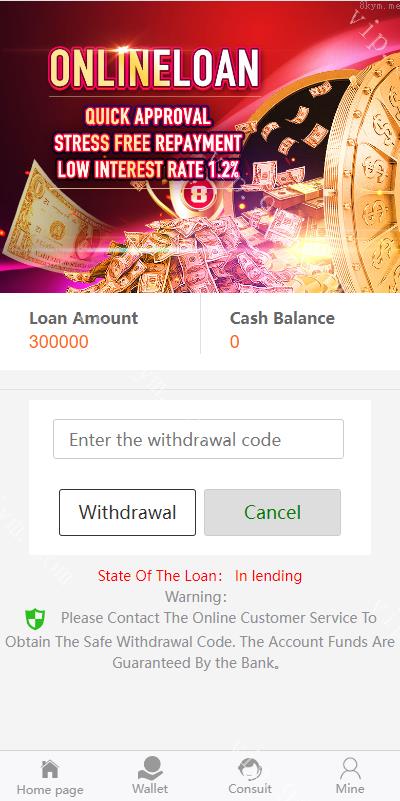Click the ONLINELOAN banner title

[x=154, y=68]
